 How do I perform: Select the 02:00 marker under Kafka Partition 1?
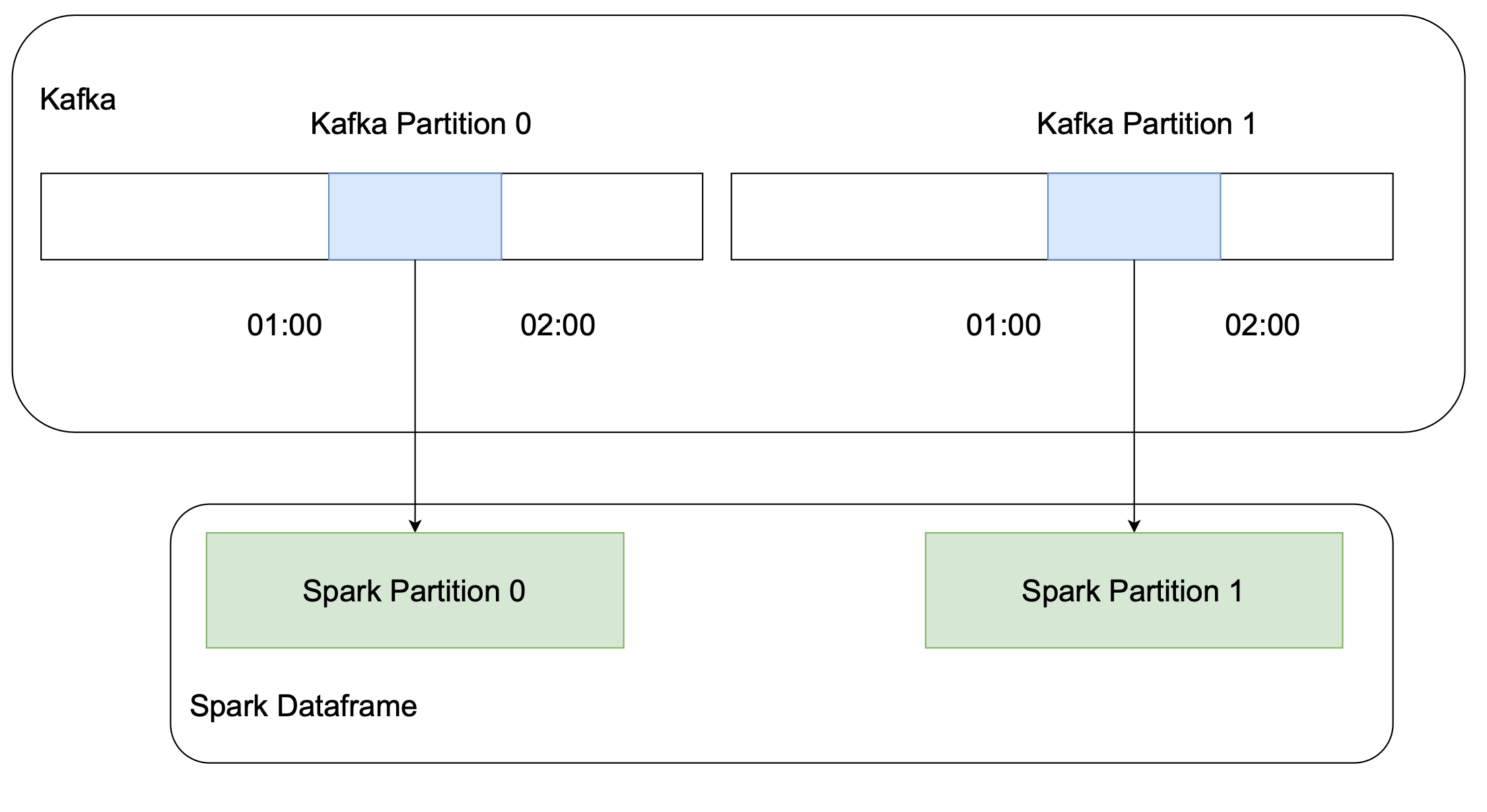click(x=1262, y=325)
